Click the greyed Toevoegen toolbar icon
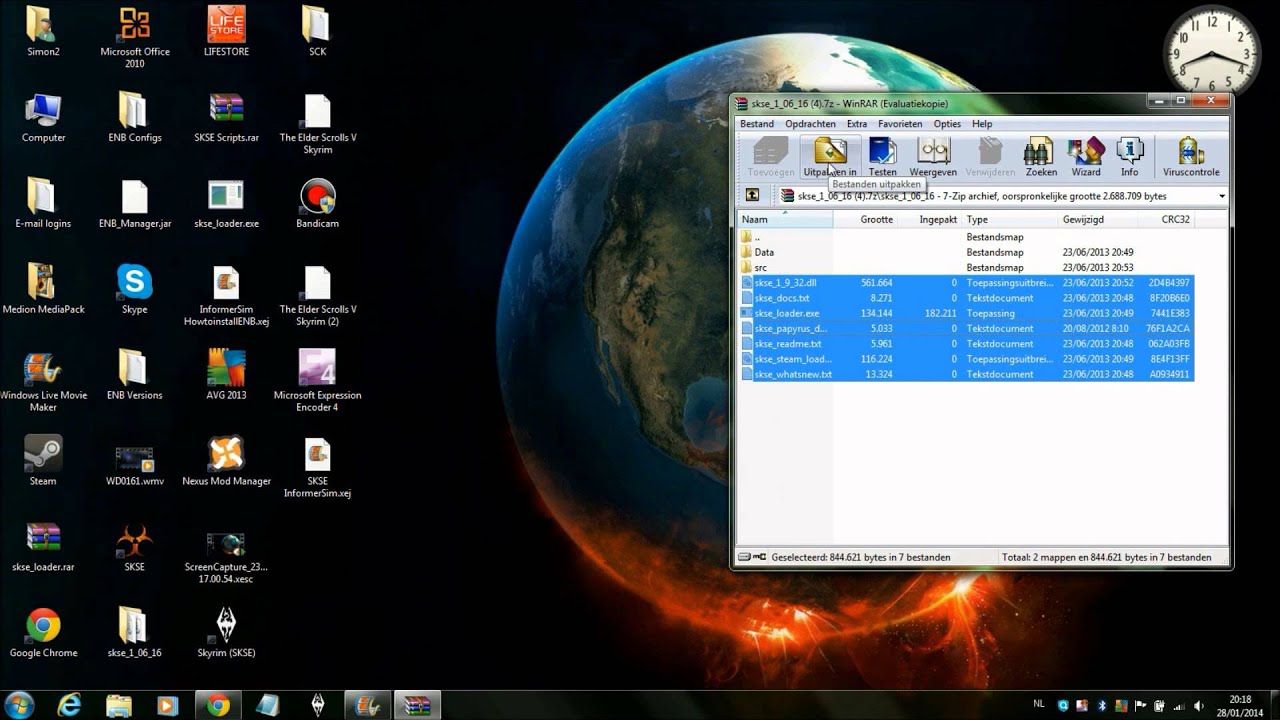This screenshot has height=720, width=1280. 770,157
